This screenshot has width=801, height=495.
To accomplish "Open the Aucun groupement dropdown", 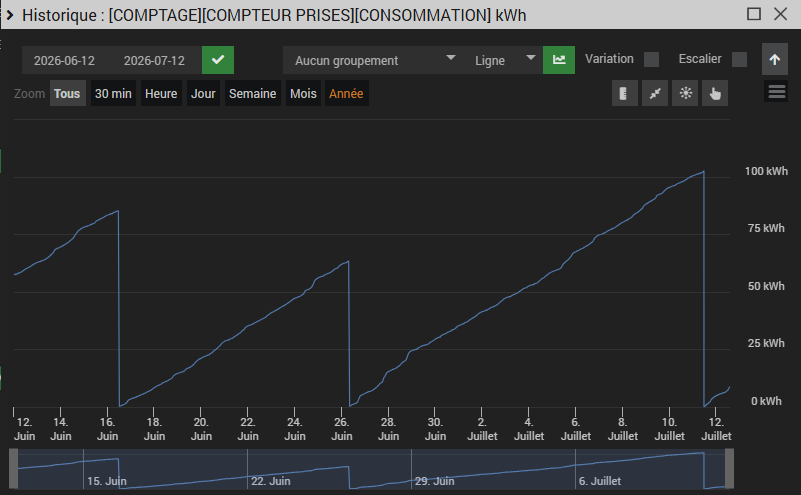I will [374, 60].
